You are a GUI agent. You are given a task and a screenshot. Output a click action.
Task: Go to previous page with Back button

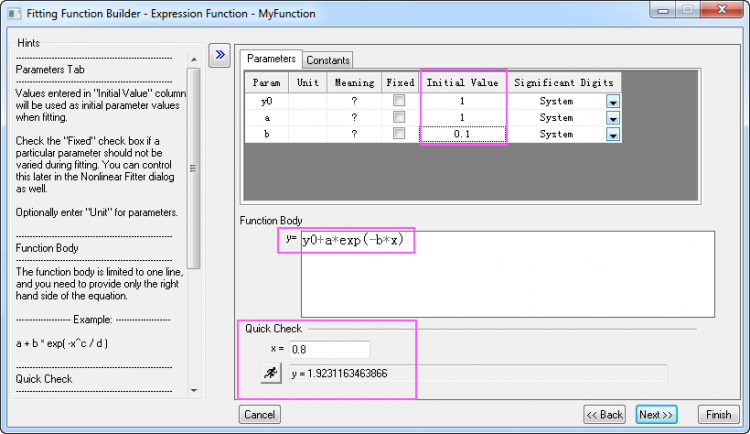[x=605, y=414]
